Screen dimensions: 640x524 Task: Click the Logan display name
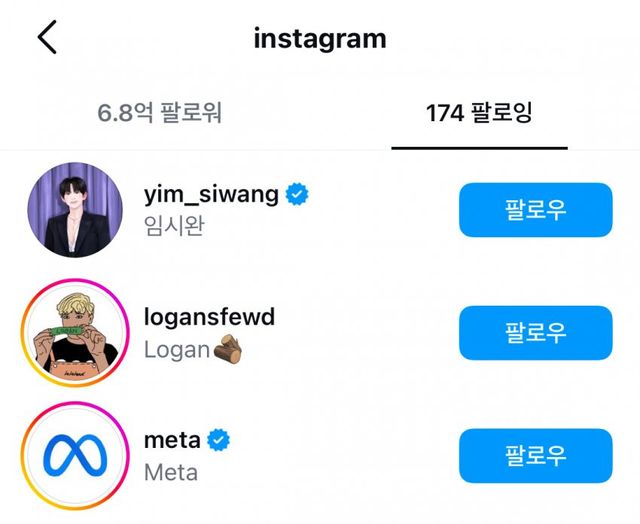(x=176, y=350)
